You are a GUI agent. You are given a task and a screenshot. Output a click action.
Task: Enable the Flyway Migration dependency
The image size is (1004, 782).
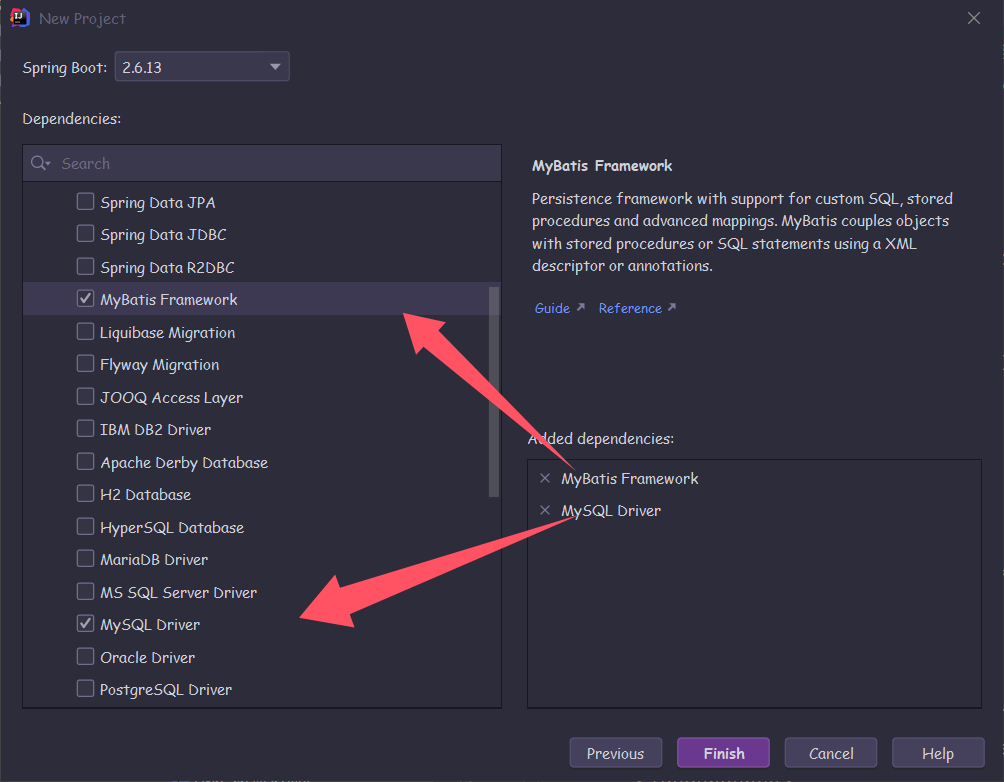click(86, 364)
